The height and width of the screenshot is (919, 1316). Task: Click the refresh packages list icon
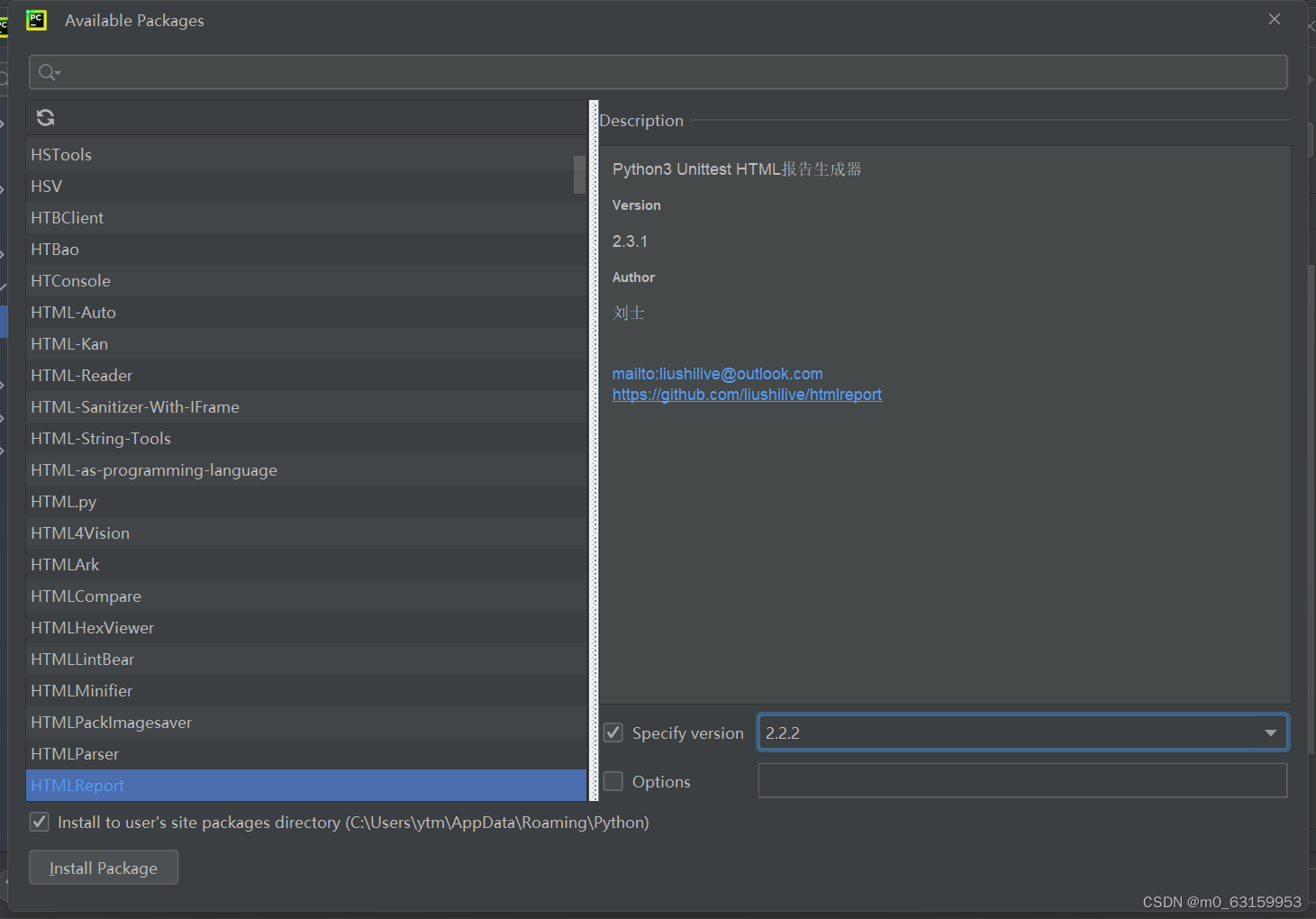click(45, 117)
